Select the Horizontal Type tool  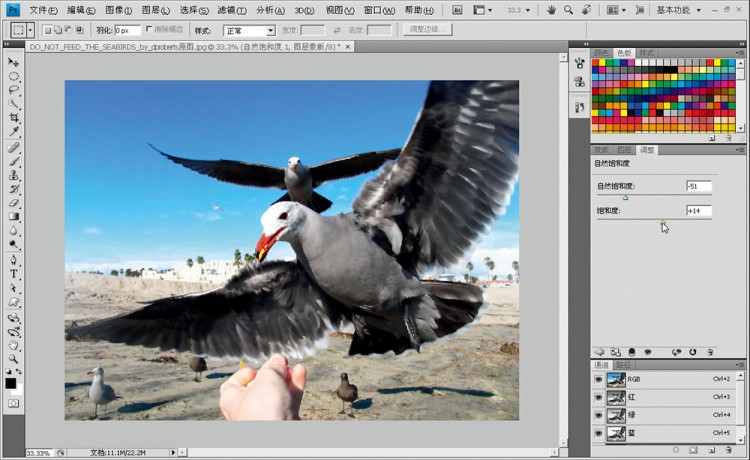14,273
